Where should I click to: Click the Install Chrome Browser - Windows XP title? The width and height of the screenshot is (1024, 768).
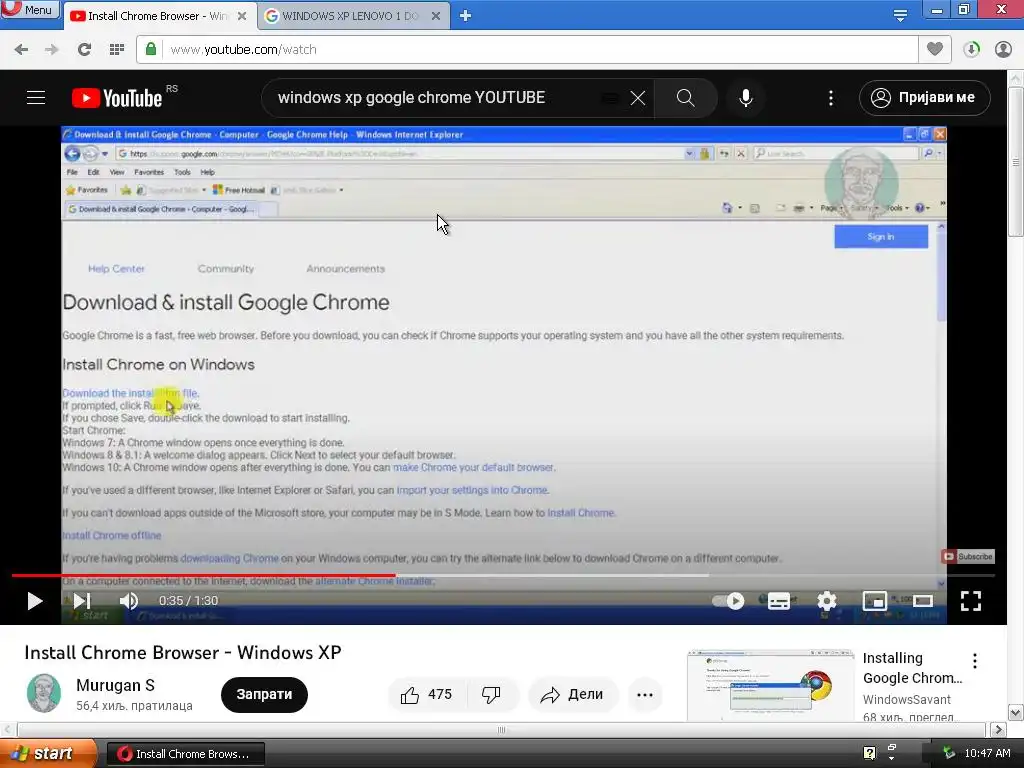[183, 652]
